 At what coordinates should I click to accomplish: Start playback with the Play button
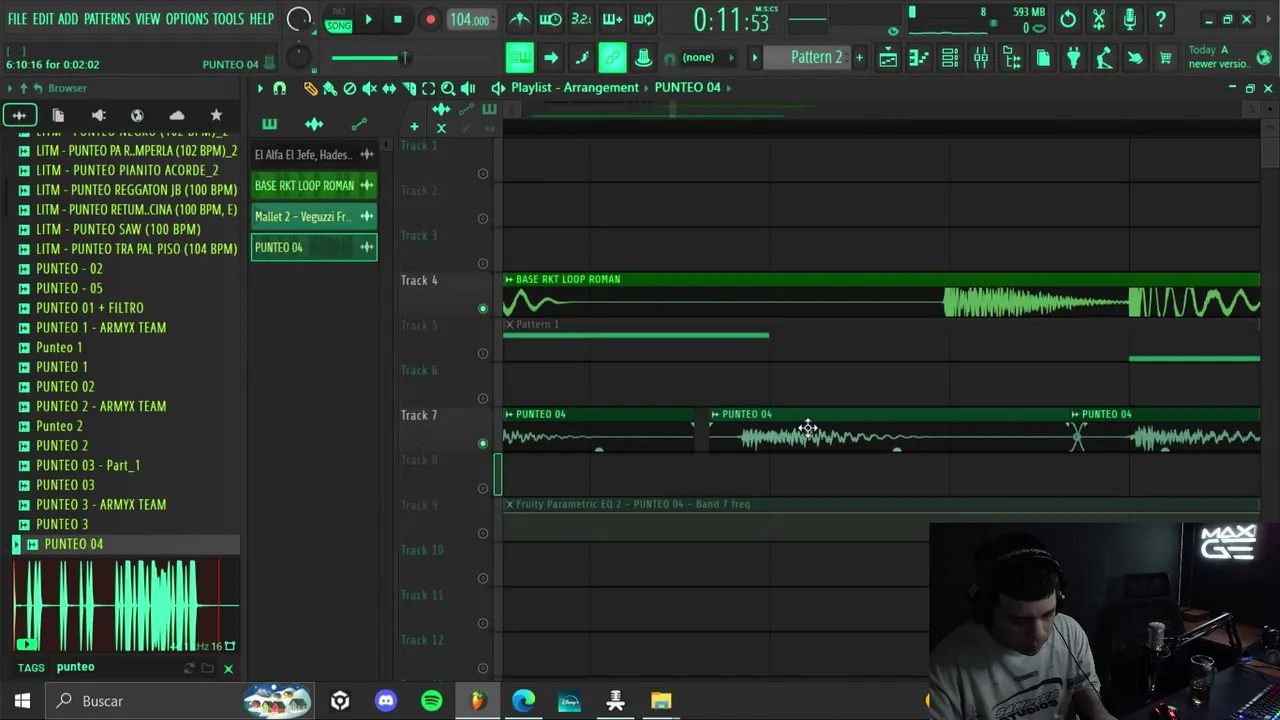point(368,19)
